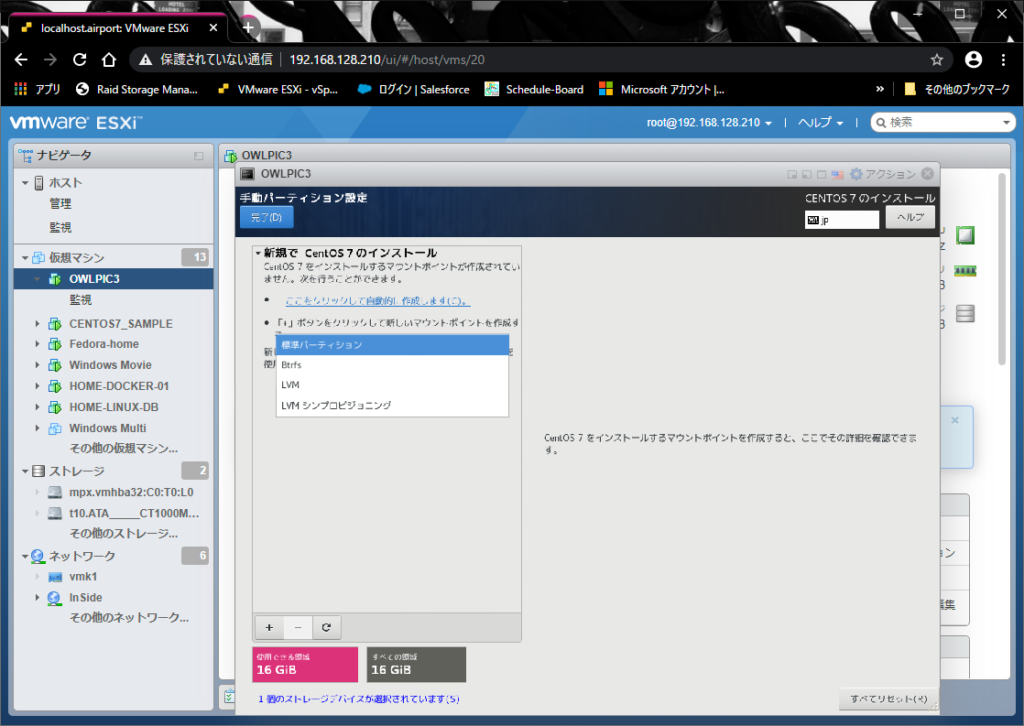Open the ログイン | Salesforce bookmark
Viewport: 1024px width, 726px height.
pyautogui.click(x=413, y=89)
